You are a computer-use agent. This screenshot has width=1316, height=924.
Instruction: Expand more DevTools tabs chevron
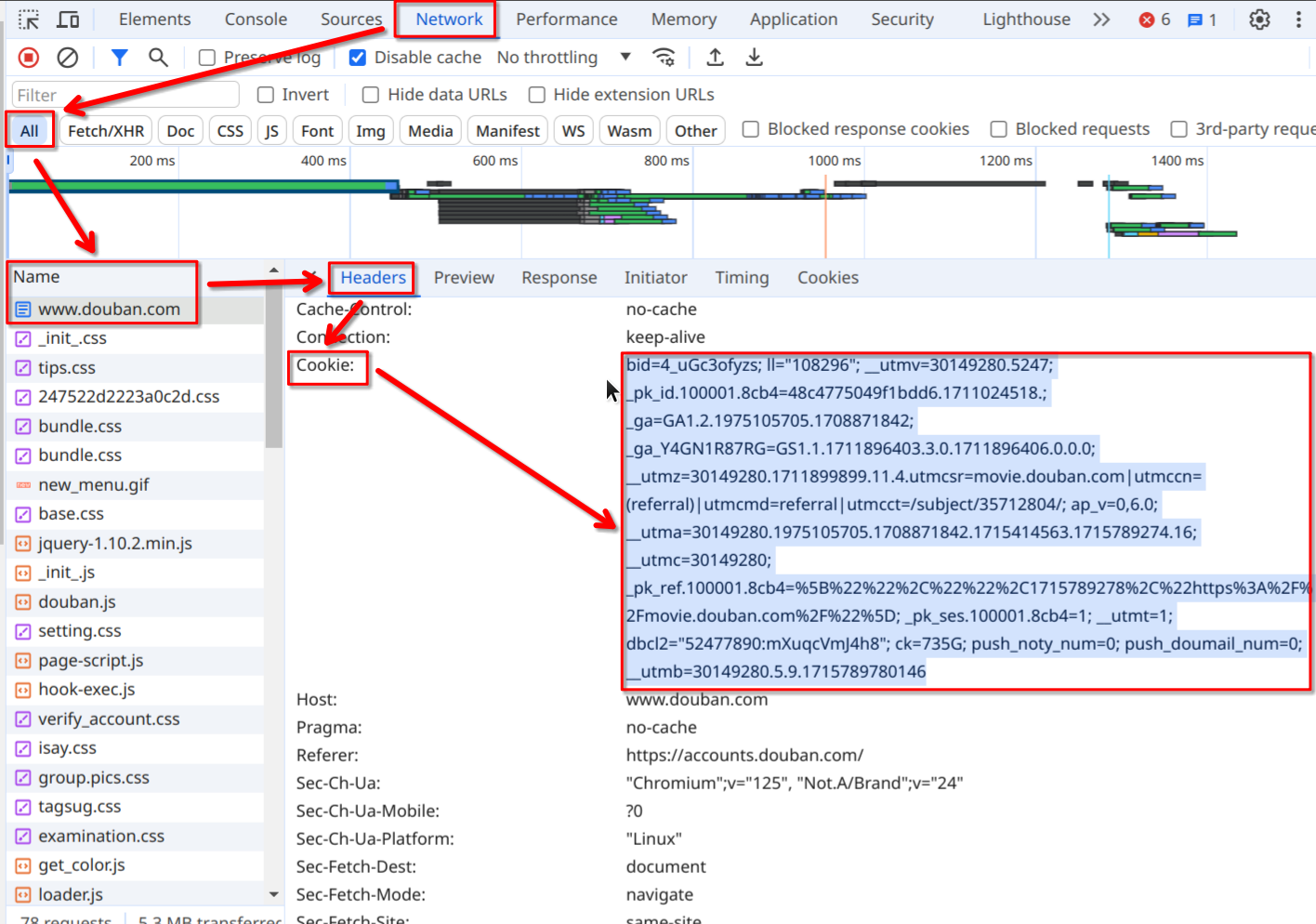click(x=1101, y=20)
